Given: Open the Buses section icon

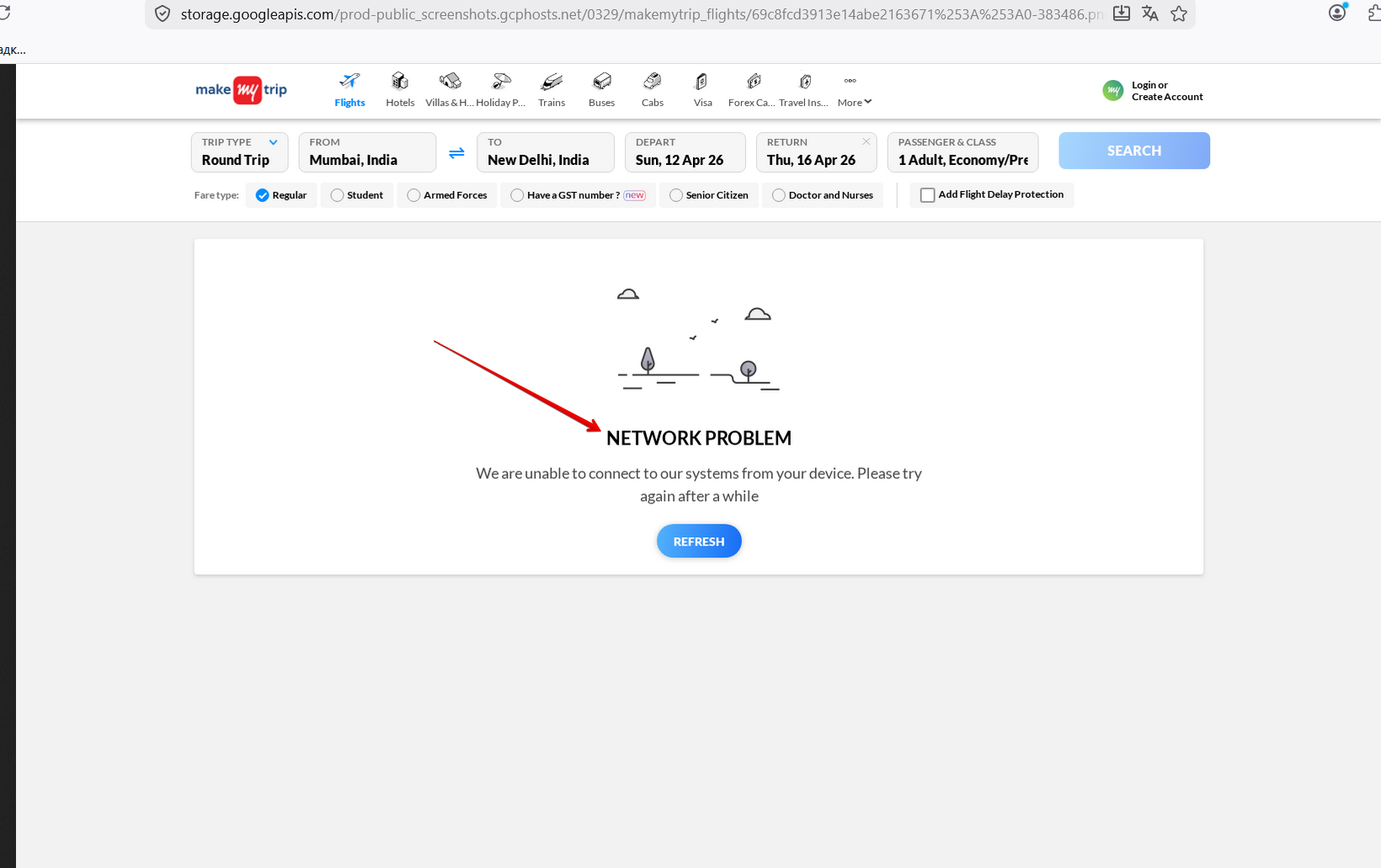Looking at the screenshot, I should [x=602, y=82].
